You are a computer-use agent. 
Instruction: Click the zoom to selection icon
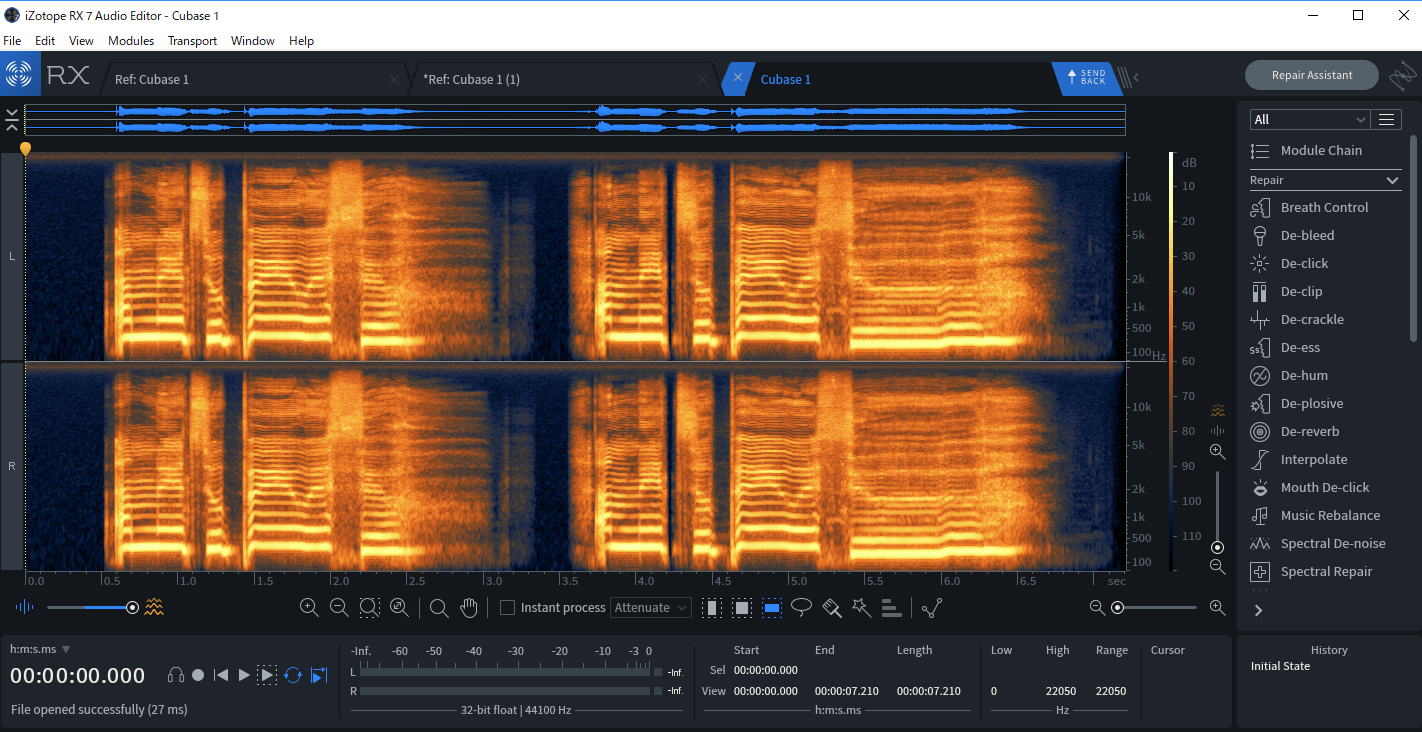point(369,607)
